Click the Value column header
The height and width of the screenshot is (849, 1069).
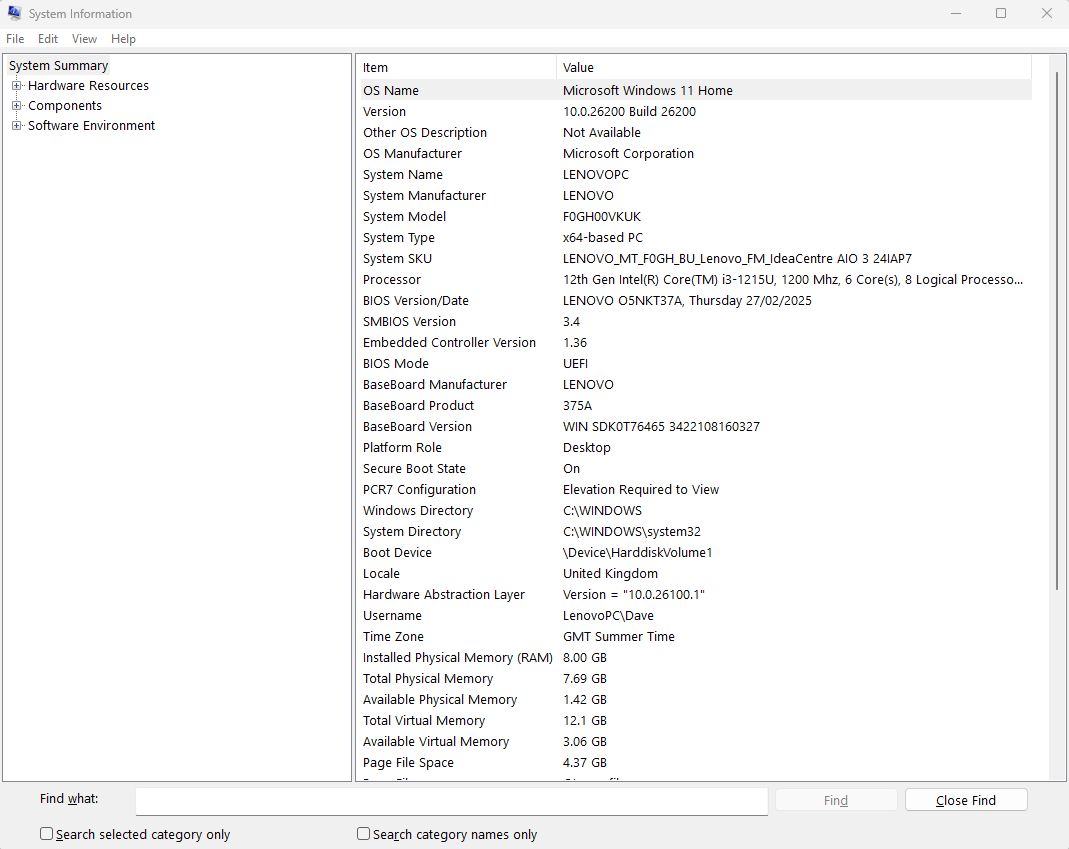(x=794, y=68)
